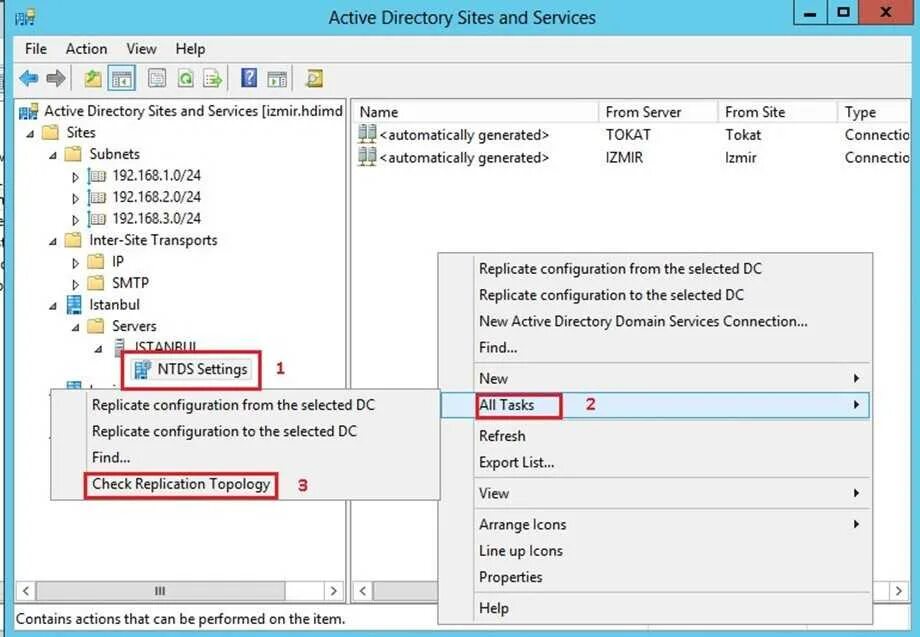The width and height of the screenshot is (920, 637).
Task: Select the Servers tree item label
Action: 134,326
